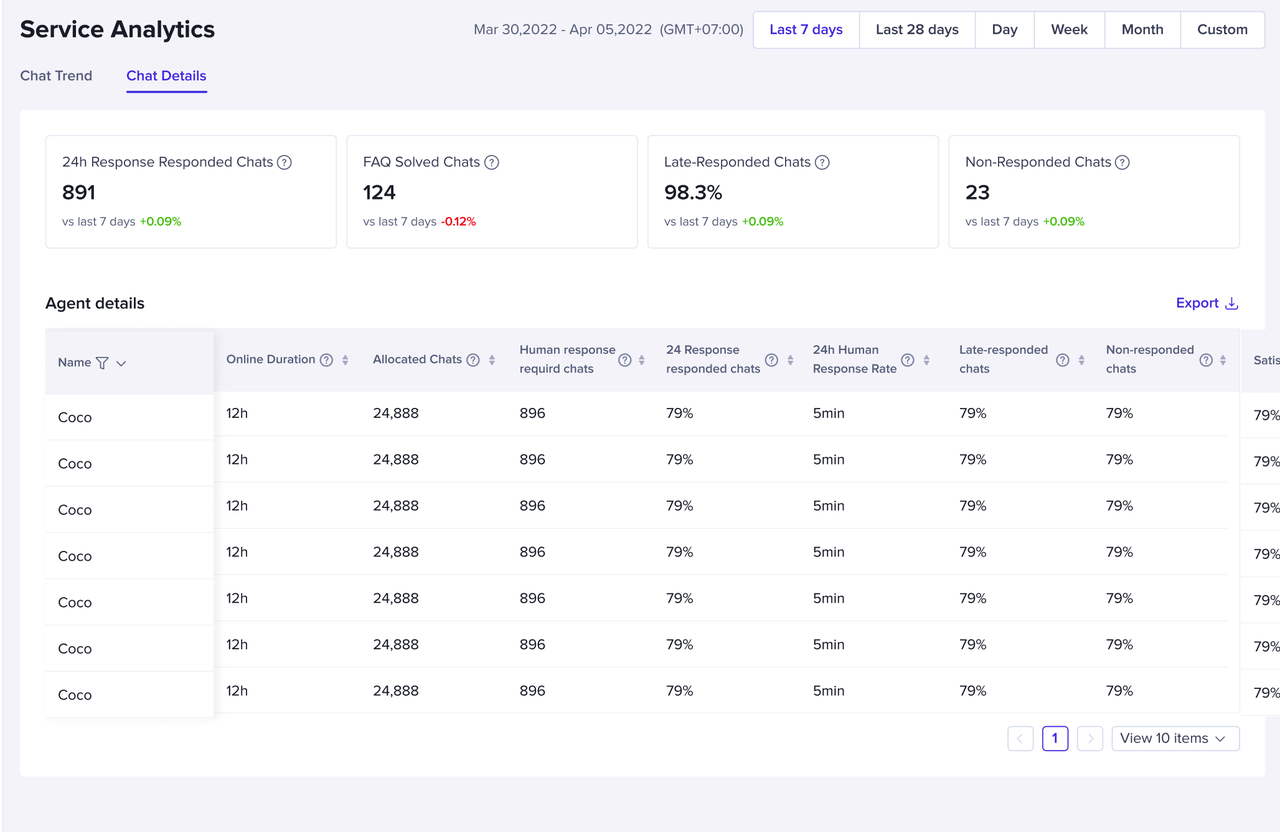1280x832 pixels.
Task: Click help icon beside 24h Response Responded Chats
Action: pos(284,162)
